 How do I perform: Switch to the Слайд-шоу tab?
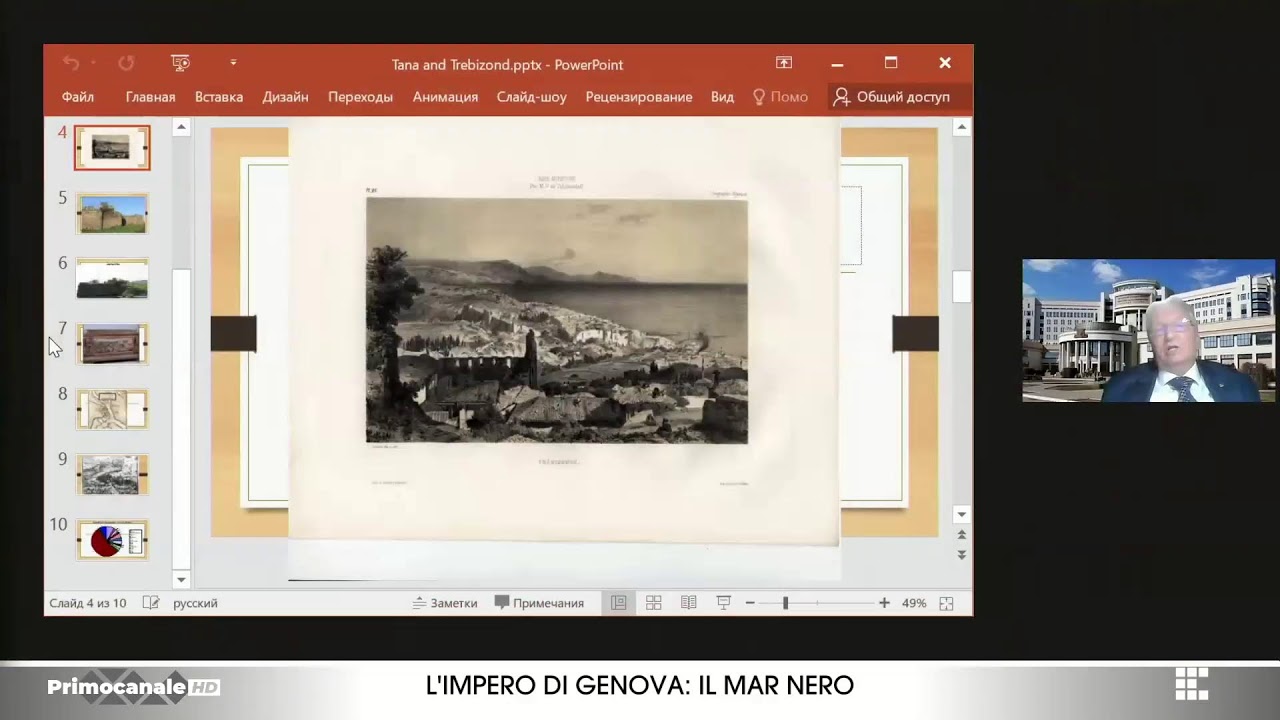(x=532, y=97)
